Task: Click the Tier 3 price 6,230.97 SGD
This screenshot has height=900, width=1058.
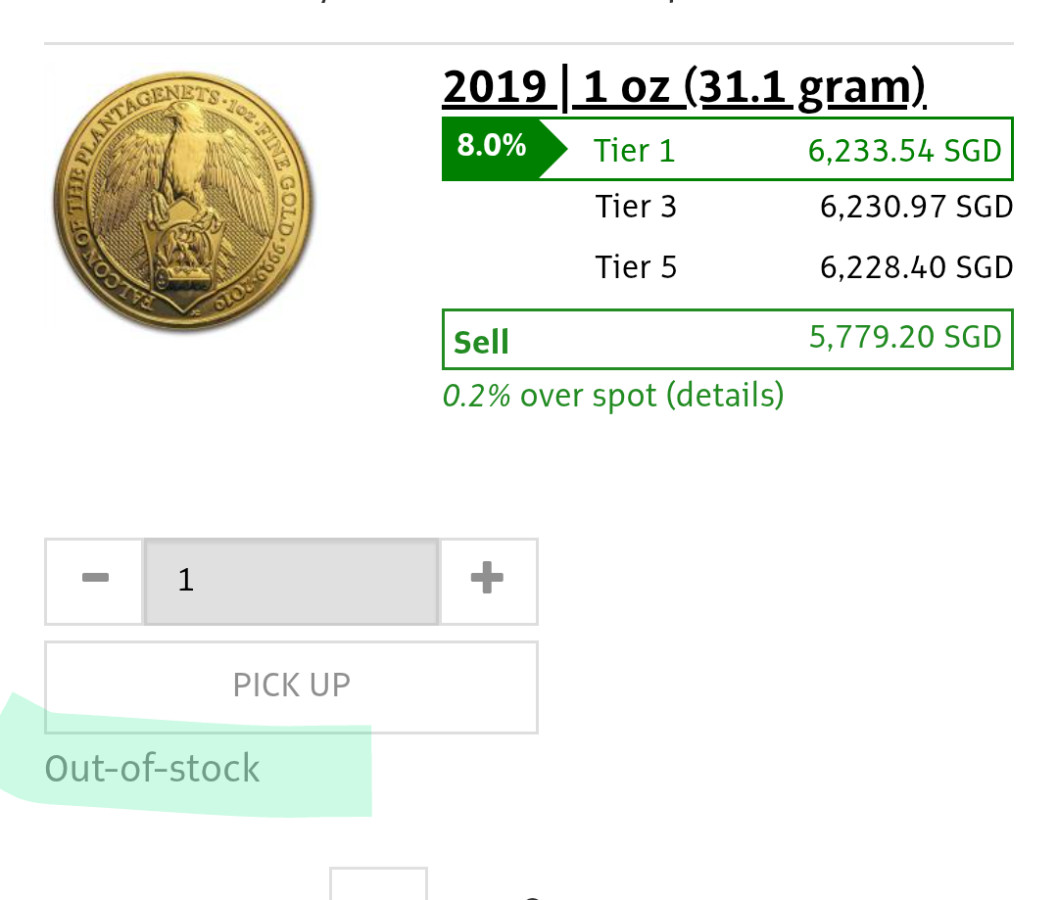Action: 916,207
